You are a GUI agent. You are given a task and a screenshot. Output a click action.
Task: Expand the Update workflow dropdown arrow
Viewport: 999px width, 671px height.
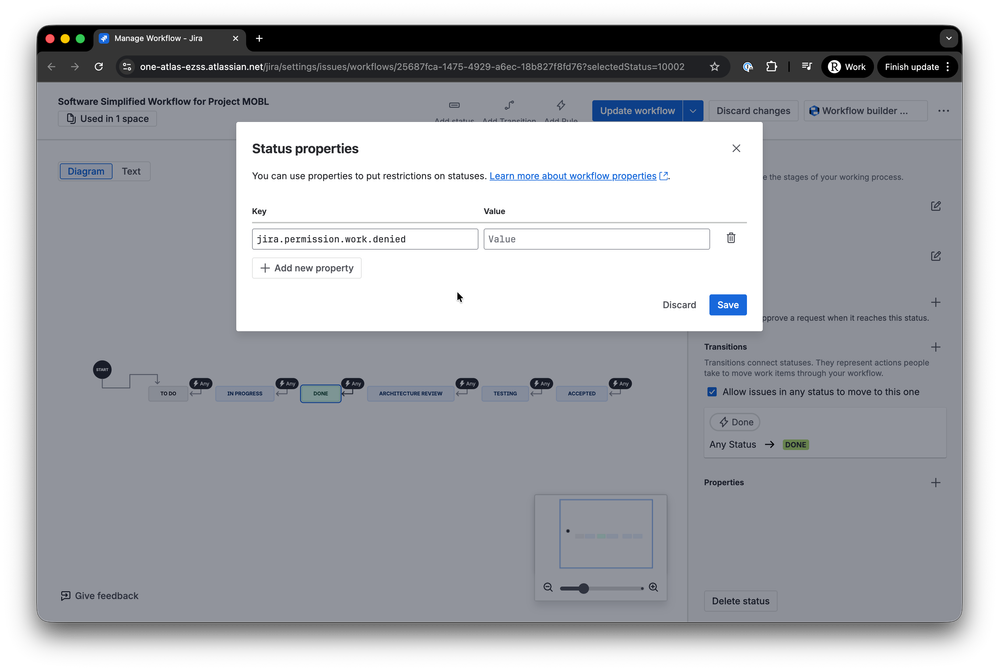click(x=693, y=111)
